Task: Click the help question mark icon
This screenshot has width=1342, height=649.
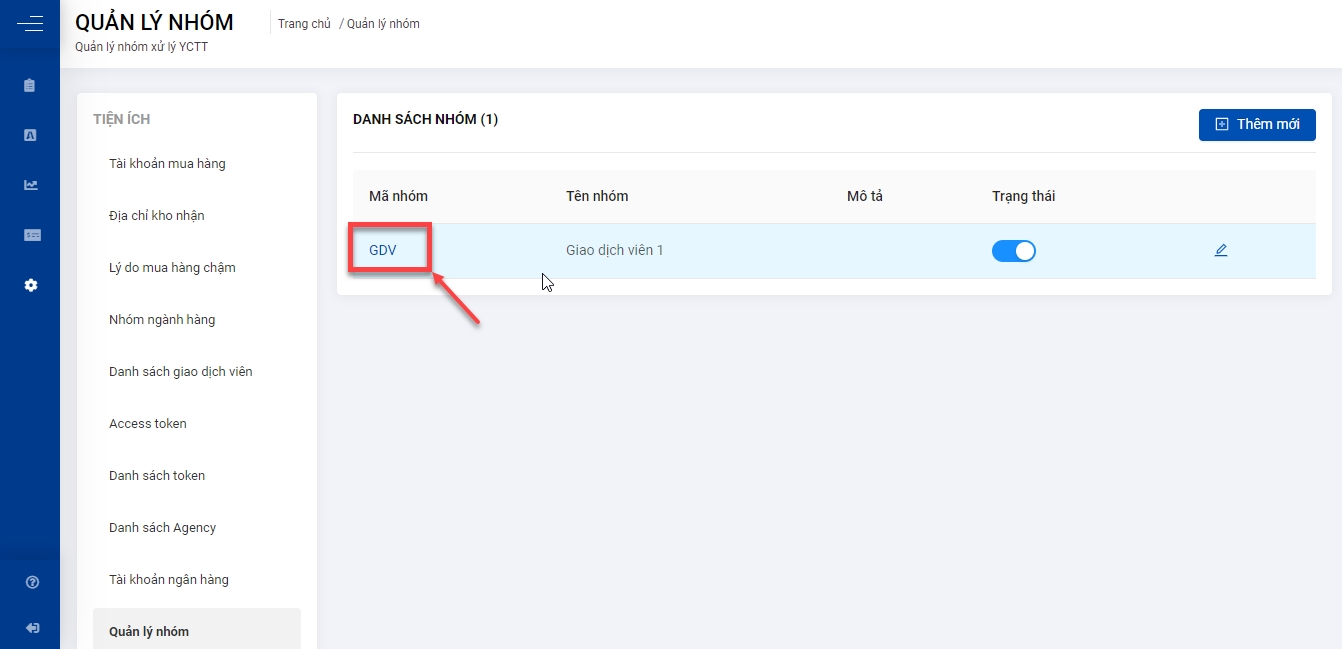Action: pos(31,582)
